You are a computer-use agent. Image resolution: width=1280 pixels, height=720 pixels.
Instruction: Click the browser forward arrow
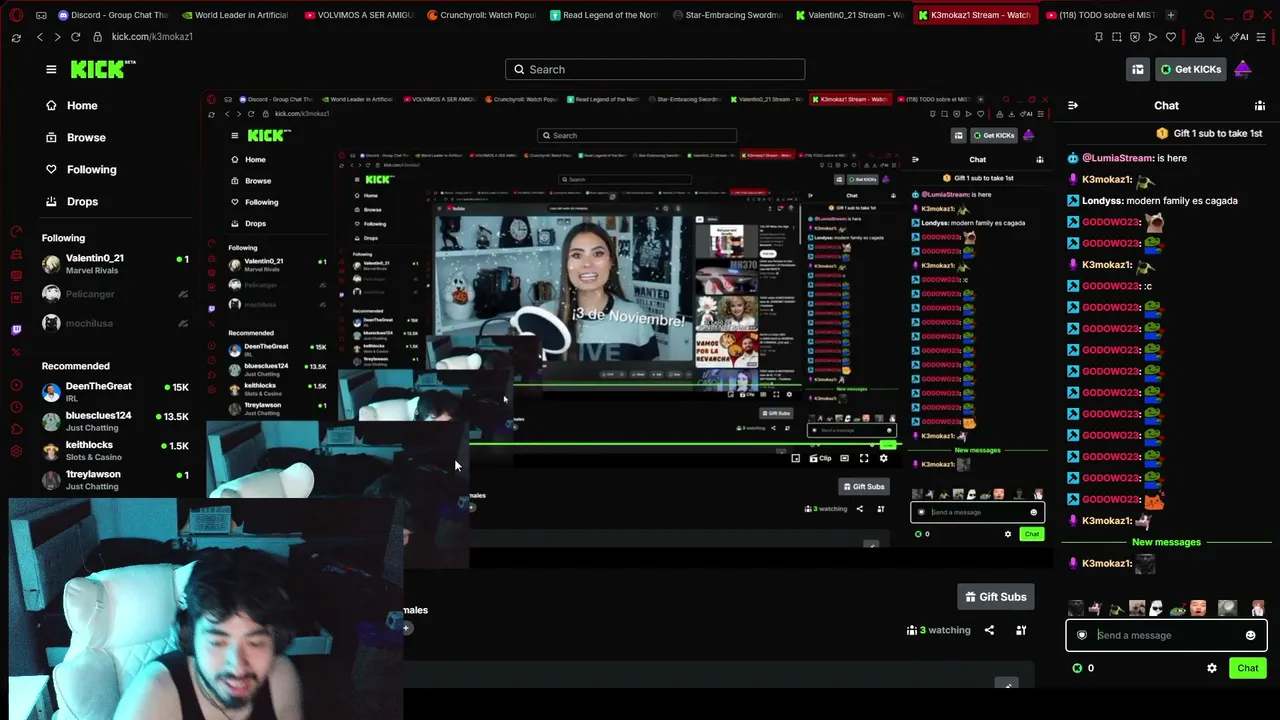tap(57, 37)
